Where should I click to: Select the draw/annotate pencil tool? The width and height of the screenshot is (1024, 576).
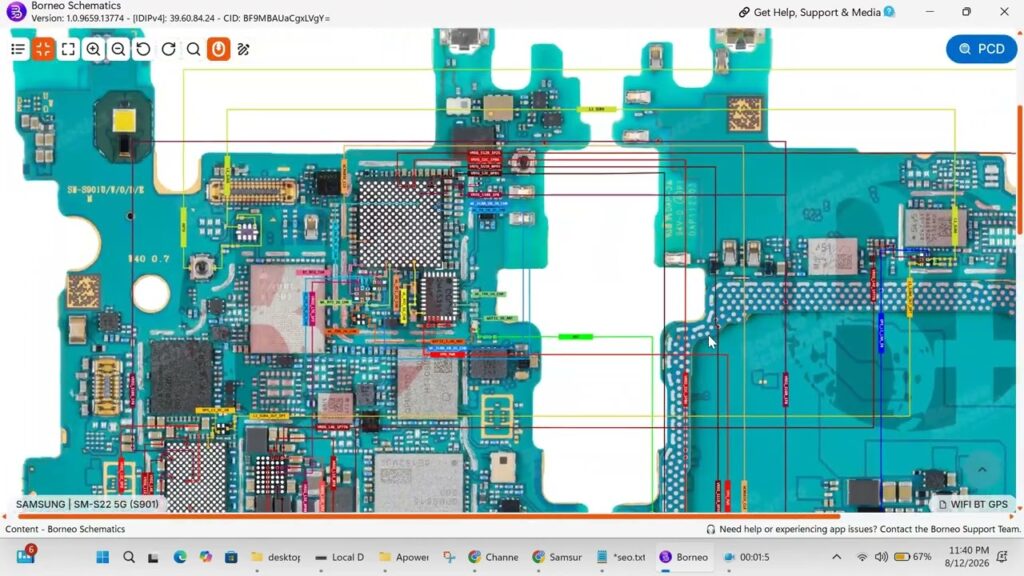point(244,49)
